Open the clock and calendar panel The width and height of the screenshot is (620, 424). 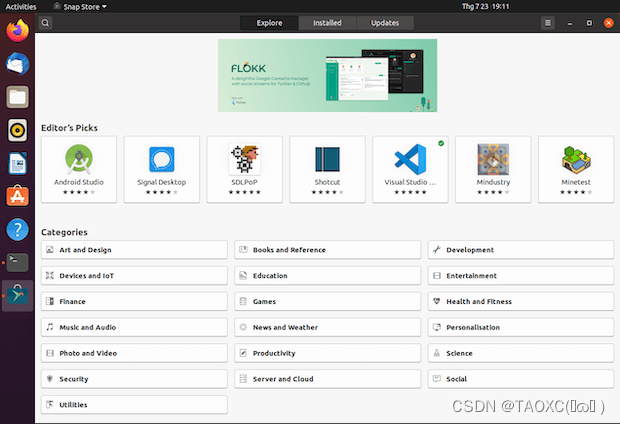(x=486, y=6)
